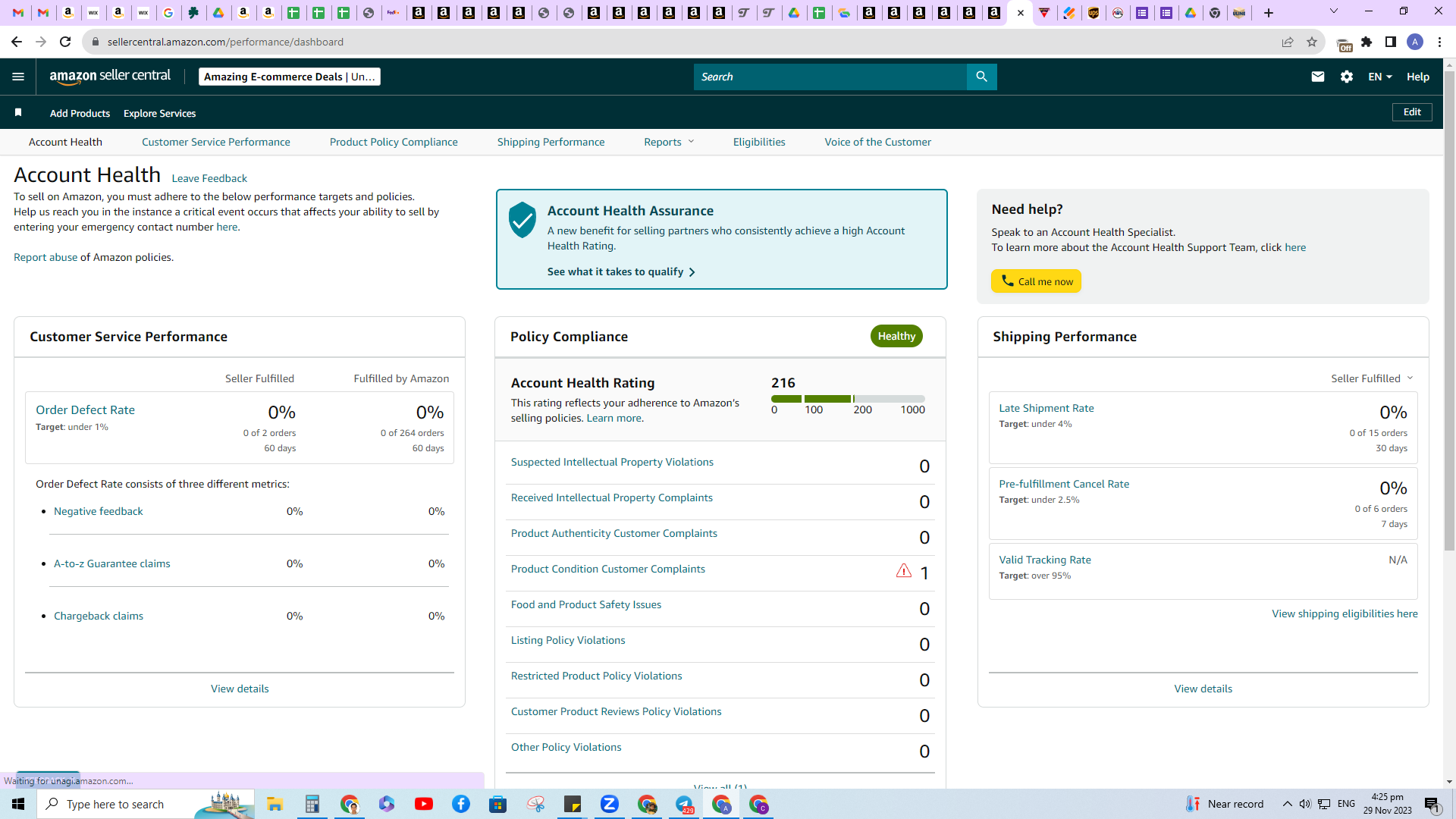Click Add Products in the top bar
The image size is (1456, 819).
coord(80,113)
